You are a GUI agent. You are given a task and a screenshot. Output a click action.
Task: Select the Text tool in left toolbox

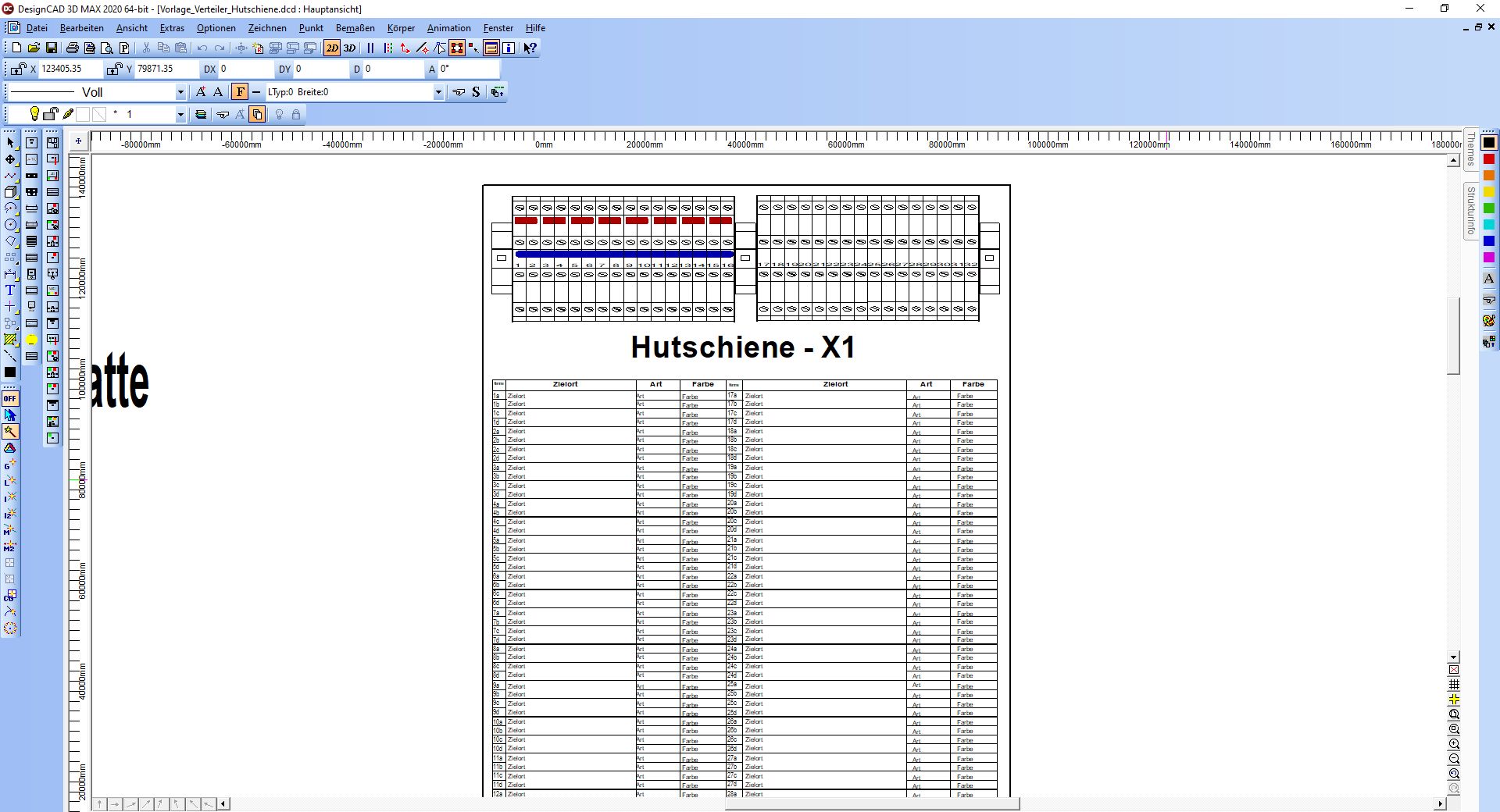coord(10,290)
